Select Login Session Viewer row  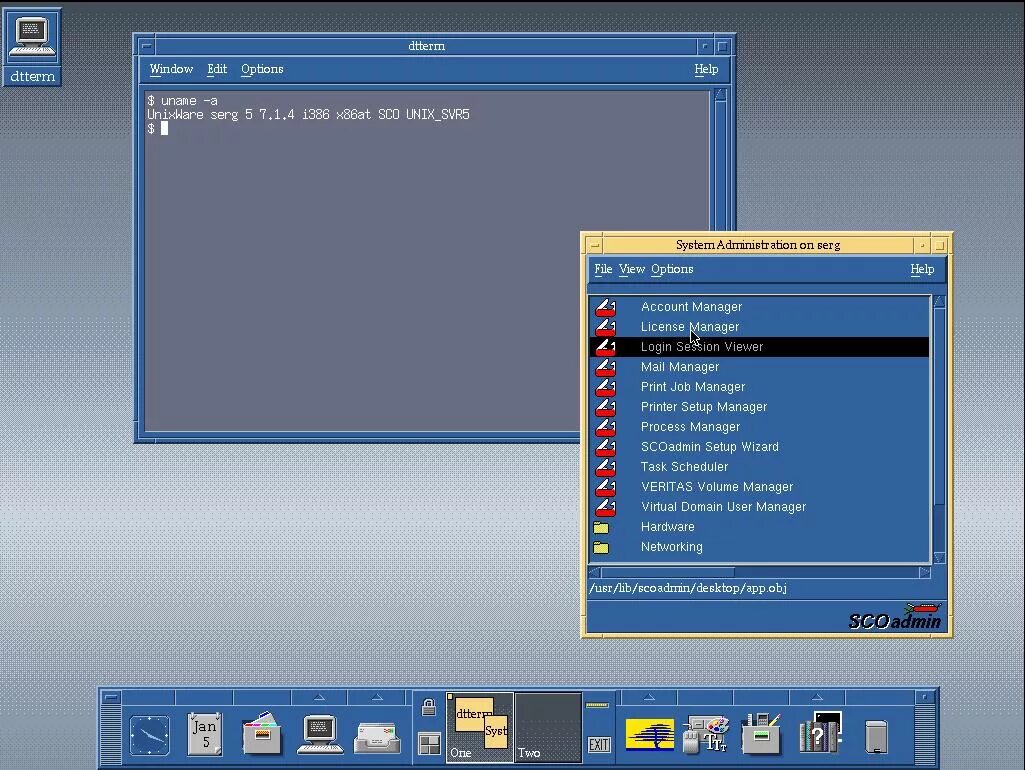pyautogui.click(x=760, y=347)
